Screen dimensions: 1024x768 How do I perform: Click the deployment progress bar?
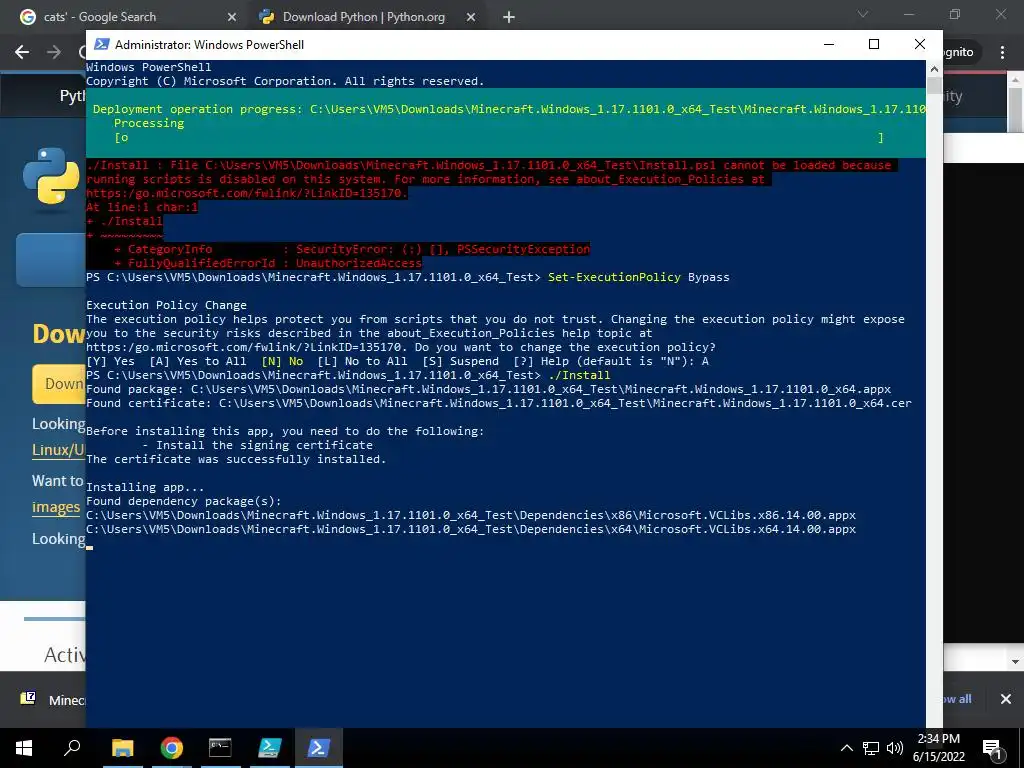coord(499,137)
